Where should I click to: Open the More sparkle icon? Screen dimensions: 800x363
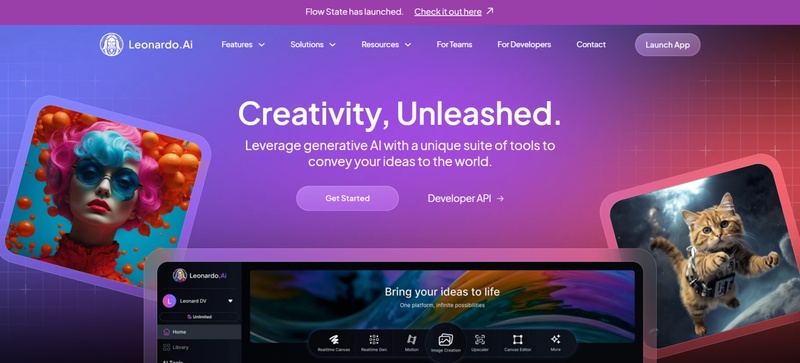coord(556,340)
